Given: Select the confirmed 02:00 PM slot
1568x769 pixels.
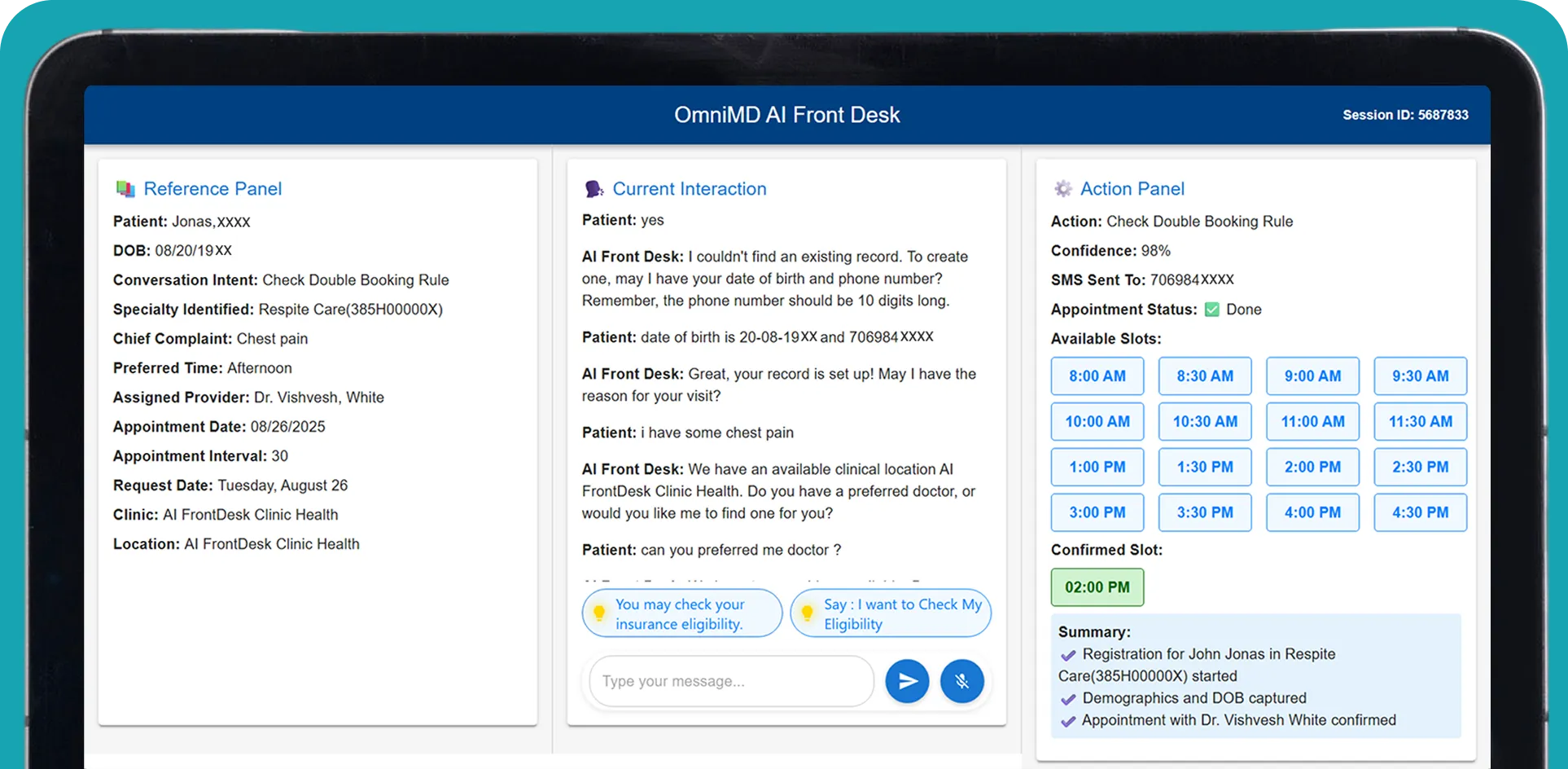Looking at the screenshot, I should click(1097, 587).
